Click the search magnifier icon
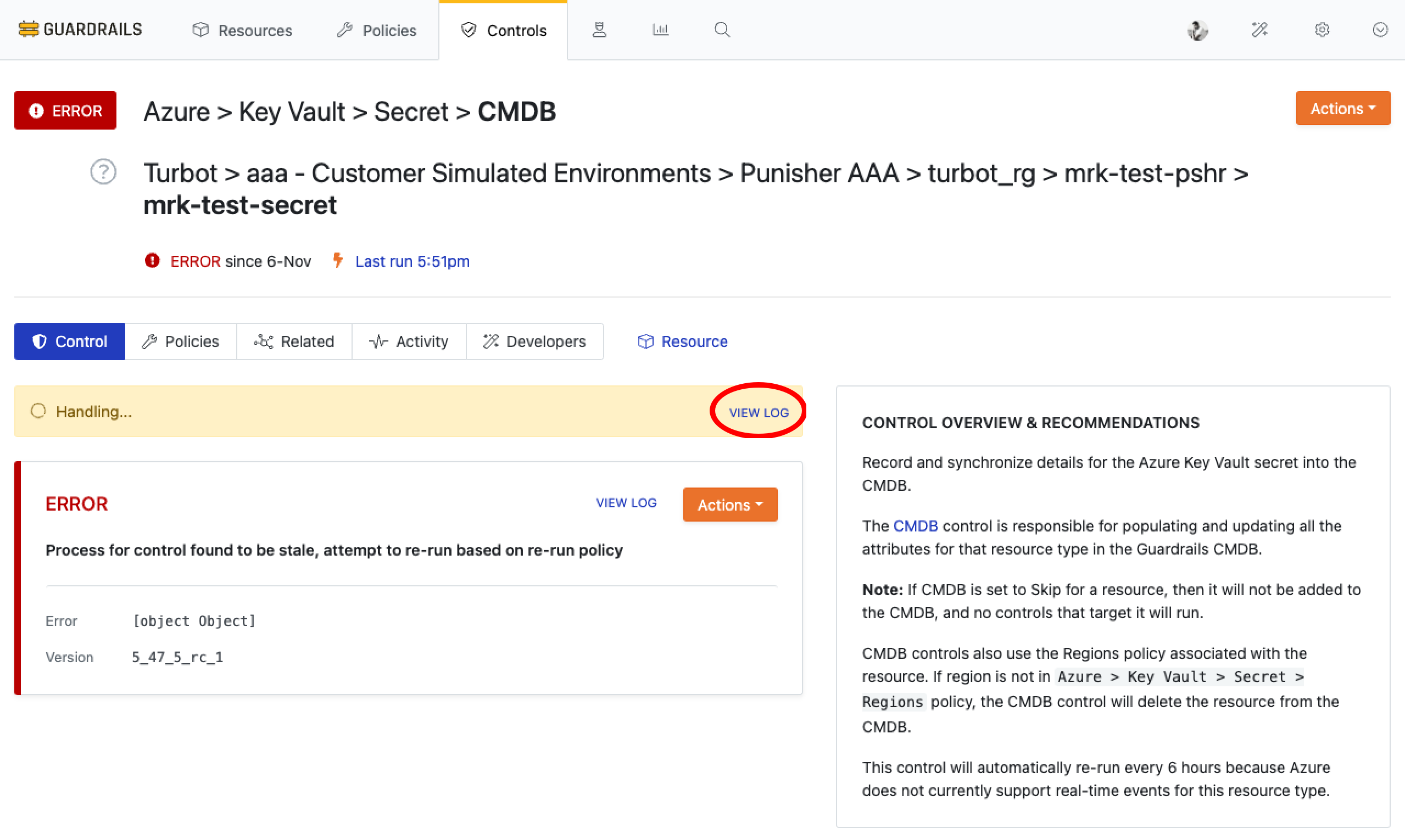This screenshot has width=1405, height=840. tap(722, 30)
